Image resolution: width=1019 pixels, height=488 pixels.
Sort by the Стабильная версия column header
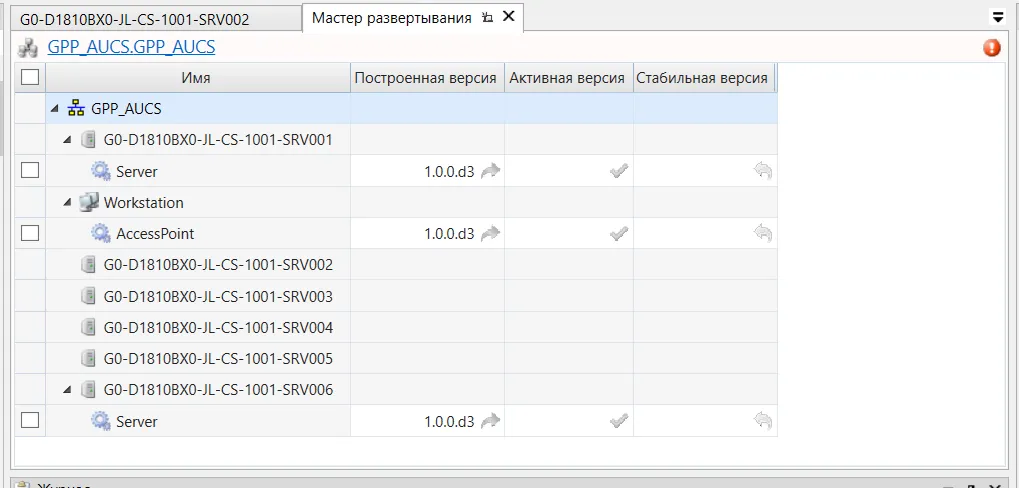point(704,78)
